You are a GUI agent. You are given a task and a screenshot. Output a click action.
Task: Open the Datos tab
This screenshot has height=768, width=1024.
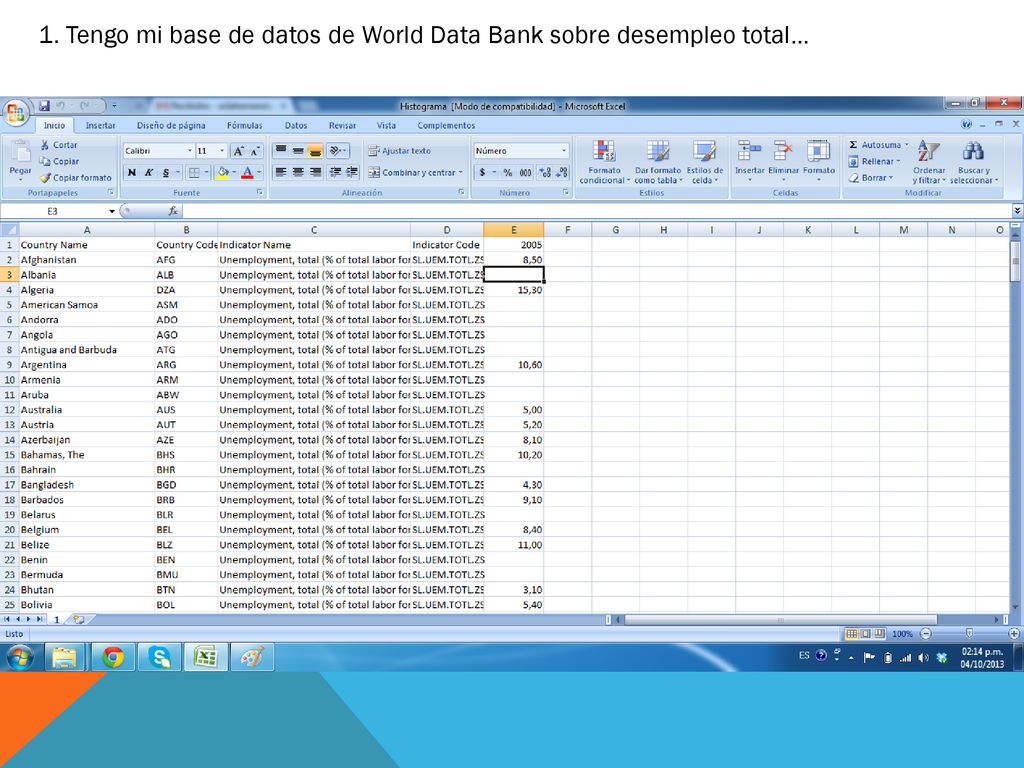pos(296,125)
